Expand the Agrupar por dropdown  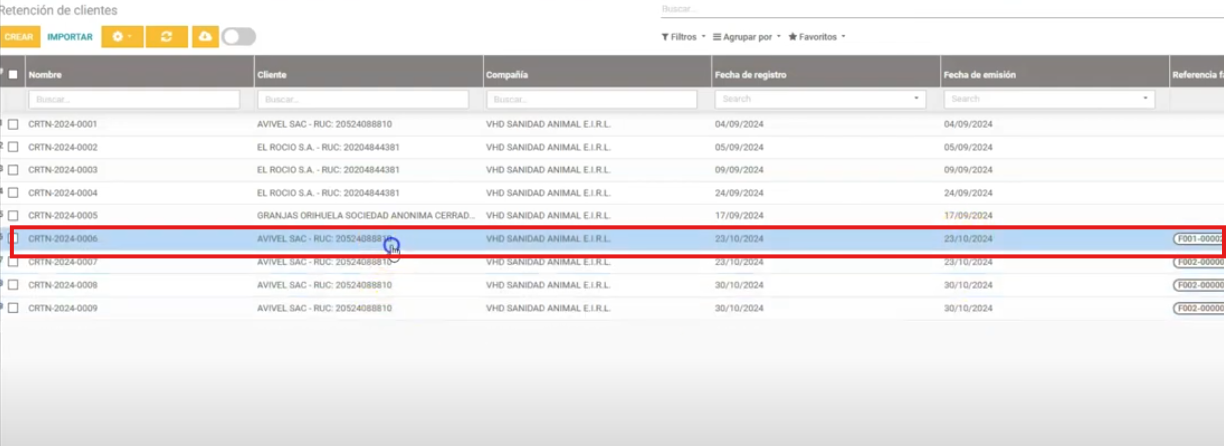[x=747, y=37]
